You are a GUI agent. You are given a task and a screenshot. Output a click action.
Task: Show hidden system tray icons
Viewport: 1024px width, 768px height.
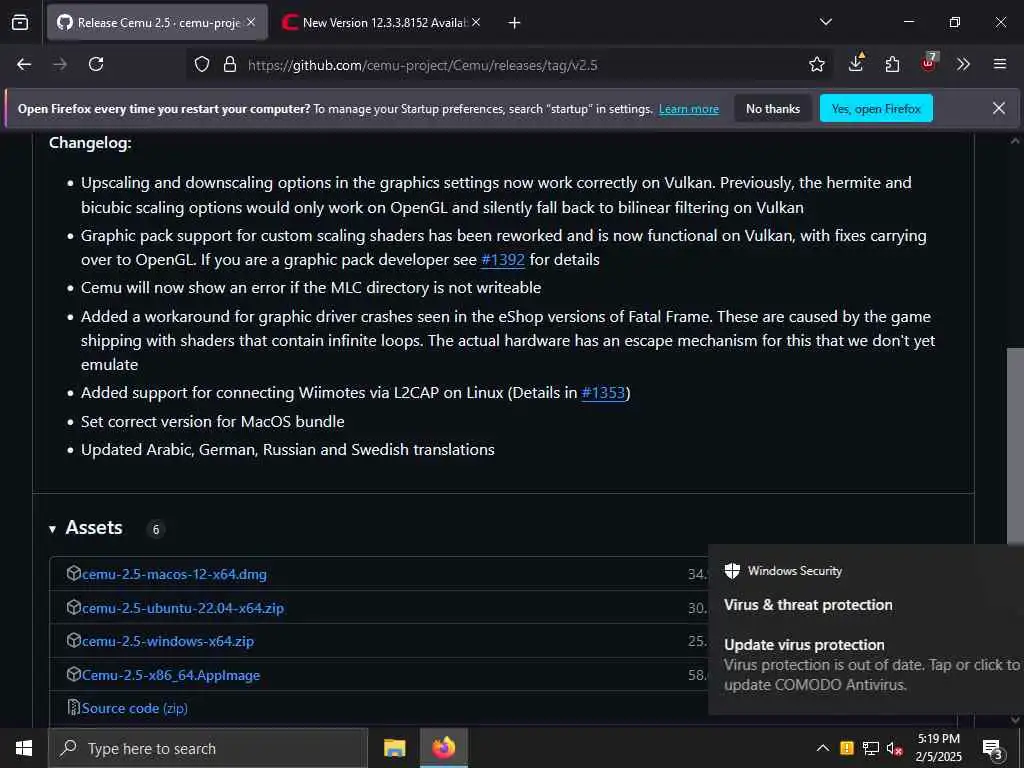pyautogui.click(x=823, y=748)
